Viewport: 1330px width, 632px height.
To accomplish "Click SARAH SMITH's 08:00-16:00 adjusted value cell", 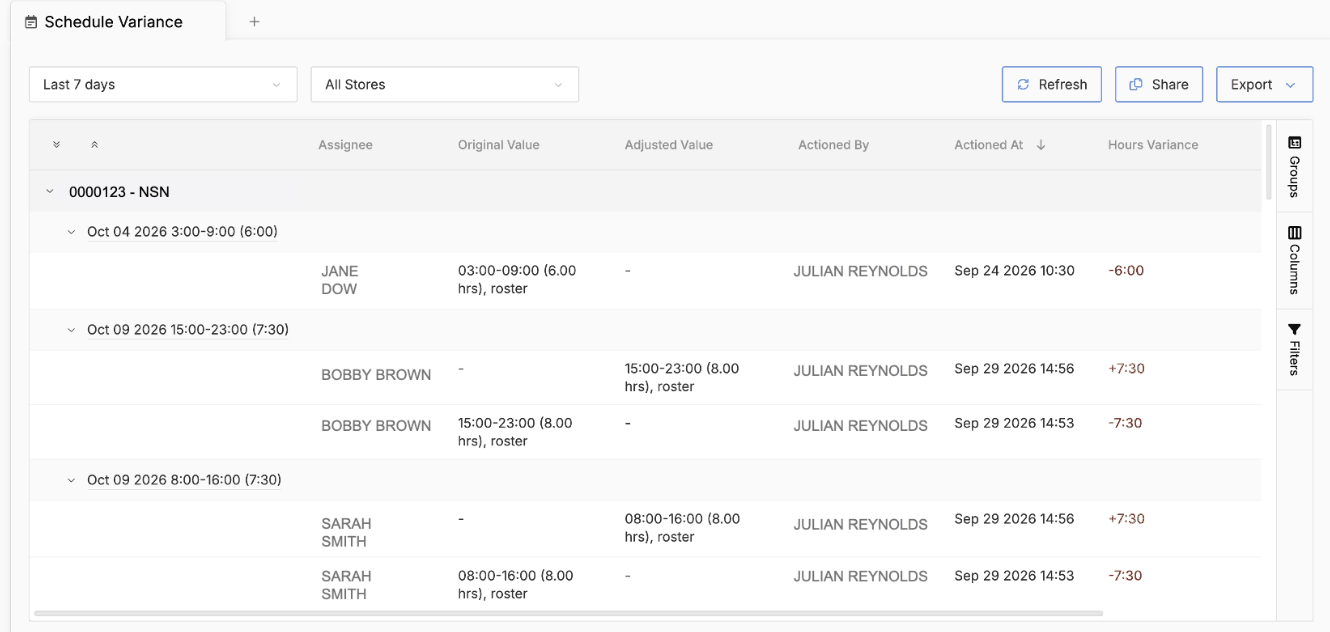I will (682, 528).
